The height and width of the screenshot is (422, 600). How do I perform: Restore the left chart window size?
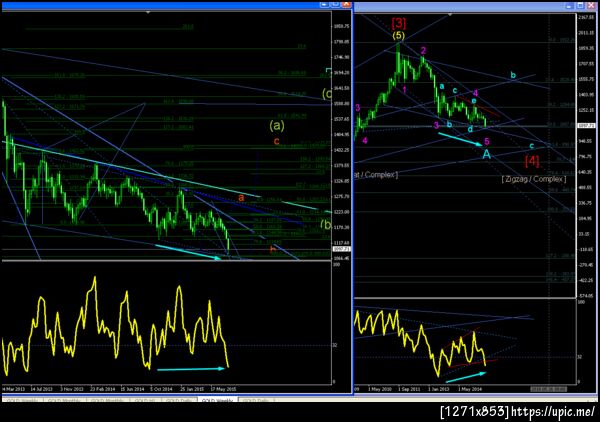335,4
